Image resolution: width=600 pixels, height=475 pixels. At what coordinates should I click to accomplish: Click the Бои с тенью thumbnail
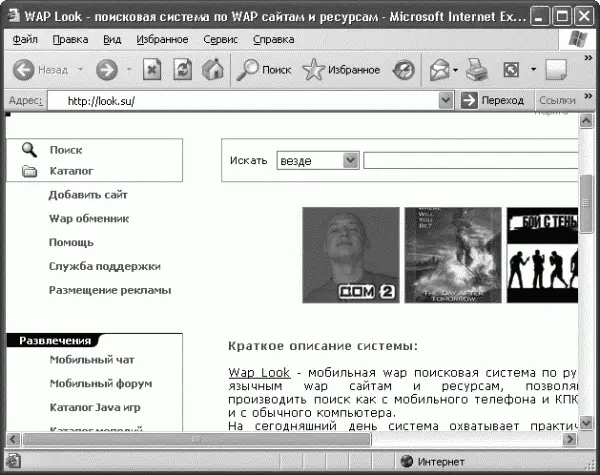(542, 255)
